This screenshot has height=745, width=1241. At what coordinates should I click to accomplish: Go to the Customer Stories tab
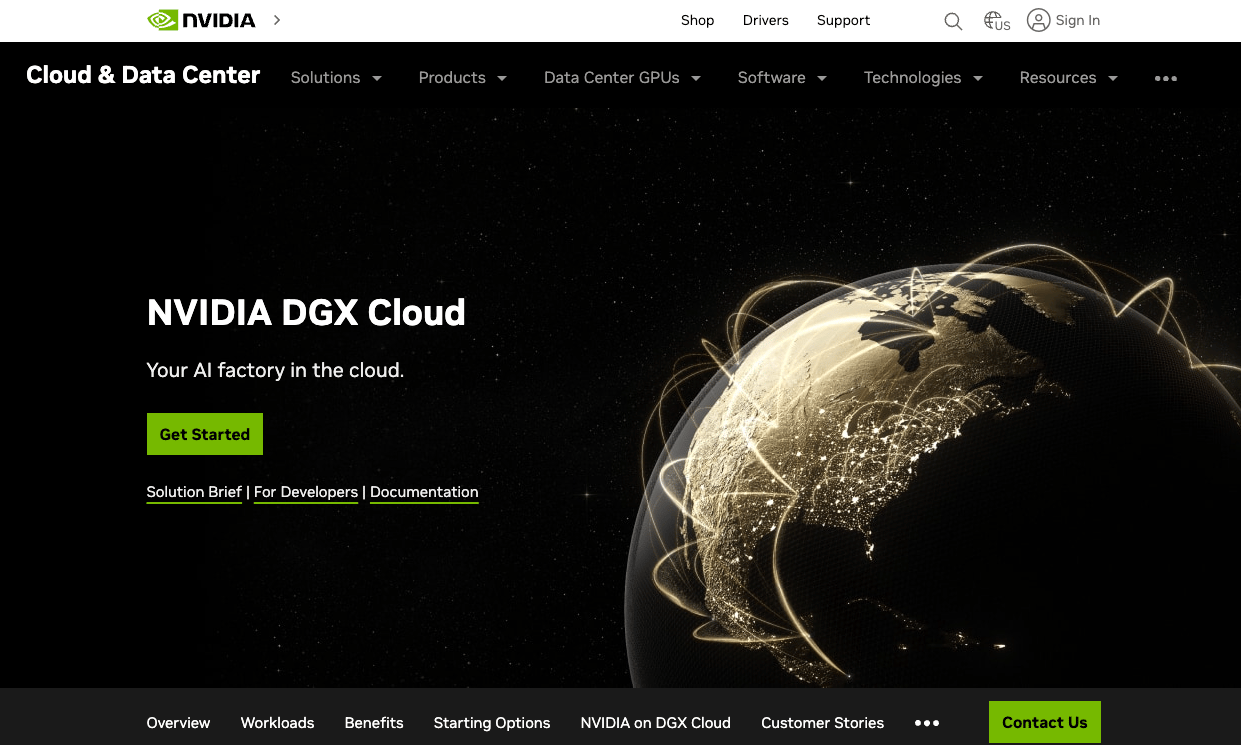click(823, 723)
